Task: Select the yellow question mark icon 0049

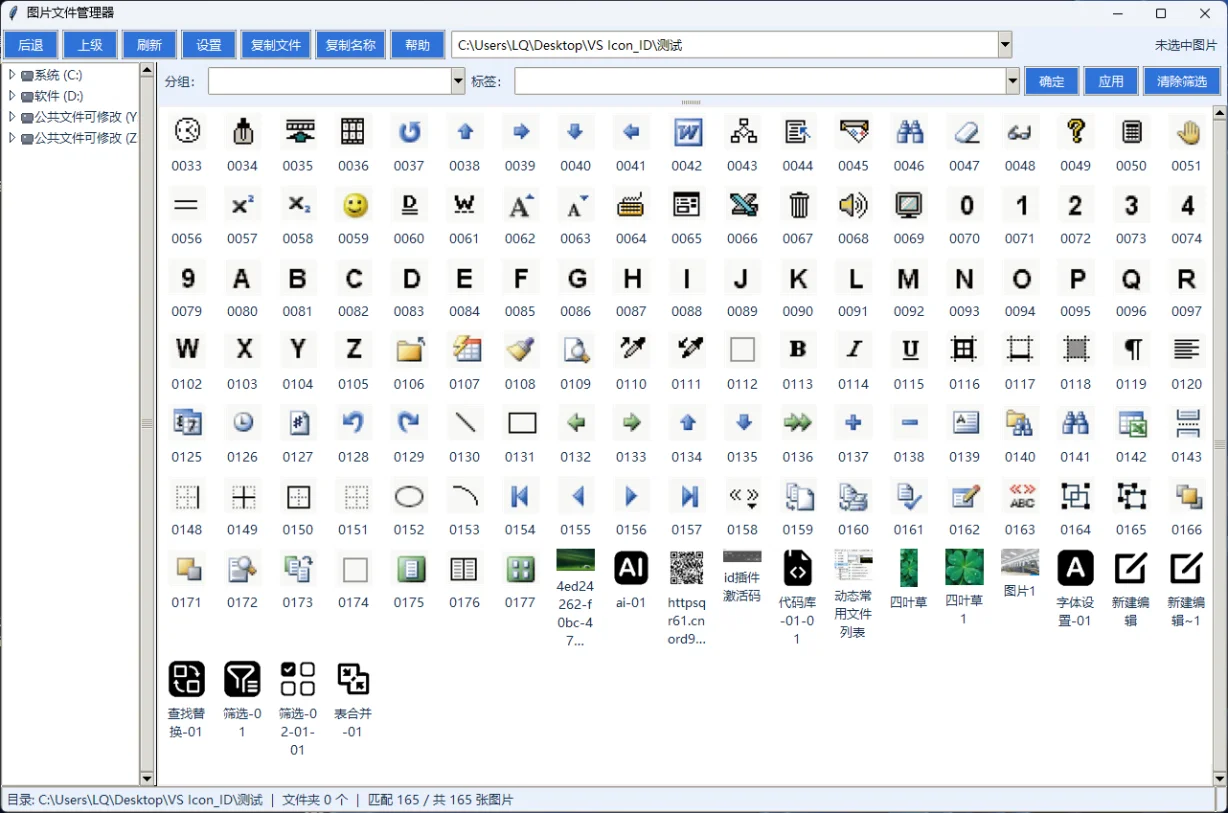Action: (1076, 133)
